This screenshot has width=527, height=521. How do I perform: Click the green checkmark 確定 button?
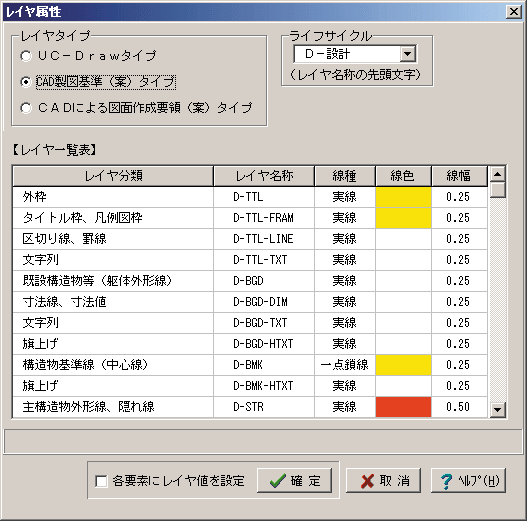294,481
